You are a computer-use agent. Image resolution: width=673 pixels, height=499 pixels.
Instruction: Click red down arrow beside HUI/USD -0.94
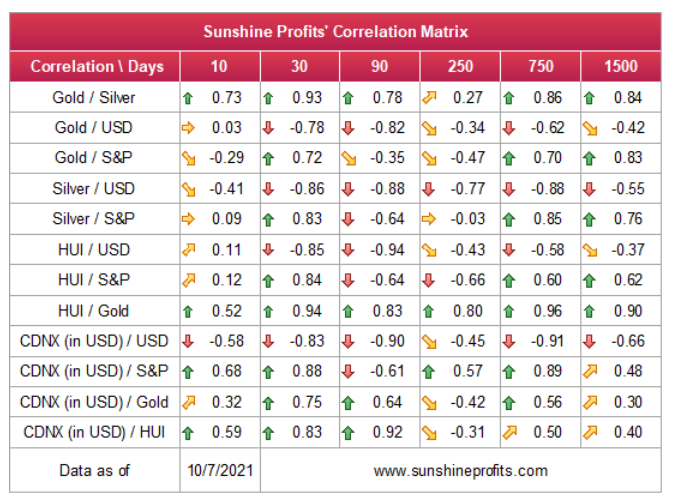coord(348,250)
